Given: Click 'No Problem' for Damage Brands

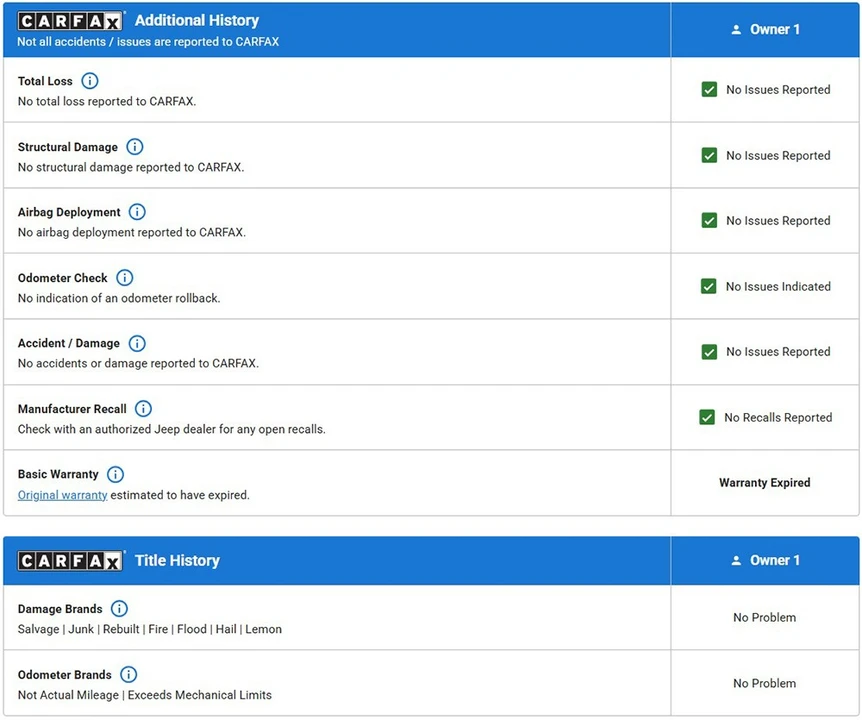Looking at the screenshot, I should (x=765, y=617).
